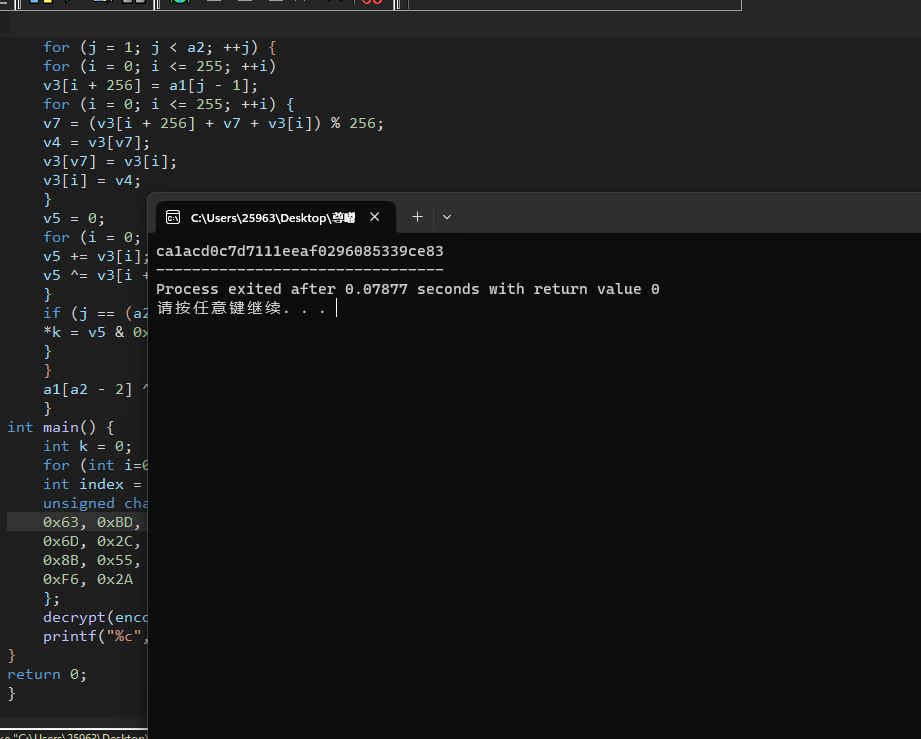Click the line 'v3[v7] = v3[i];'
The height and width of the screenshot is (739, 921).
110,162
